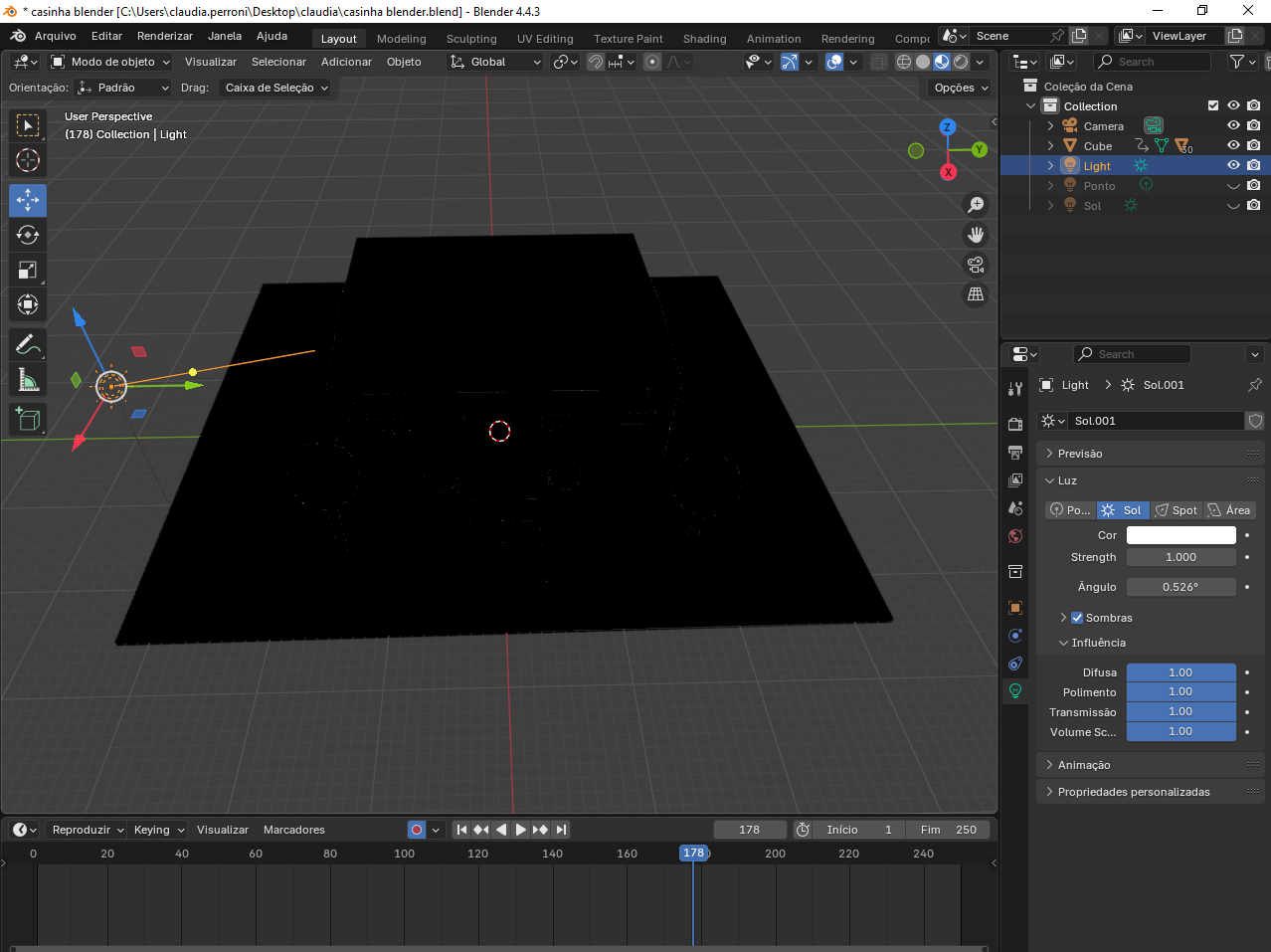
Task: Open the Modo de objeto mode dropdown
Action: click(x=110, y=62)
